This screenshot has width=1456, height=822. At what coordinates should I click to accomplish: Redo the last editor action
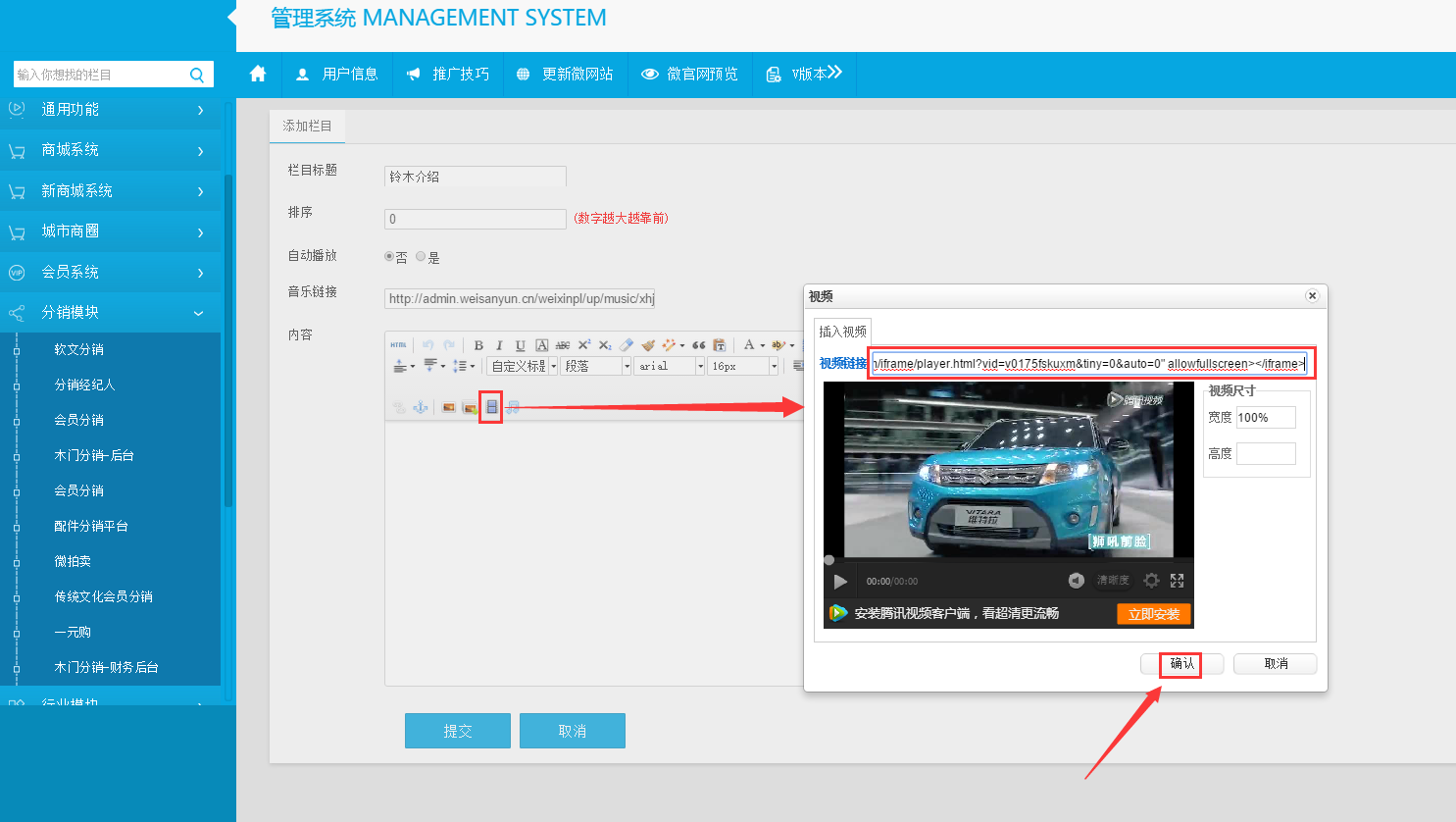pos(449,345)
